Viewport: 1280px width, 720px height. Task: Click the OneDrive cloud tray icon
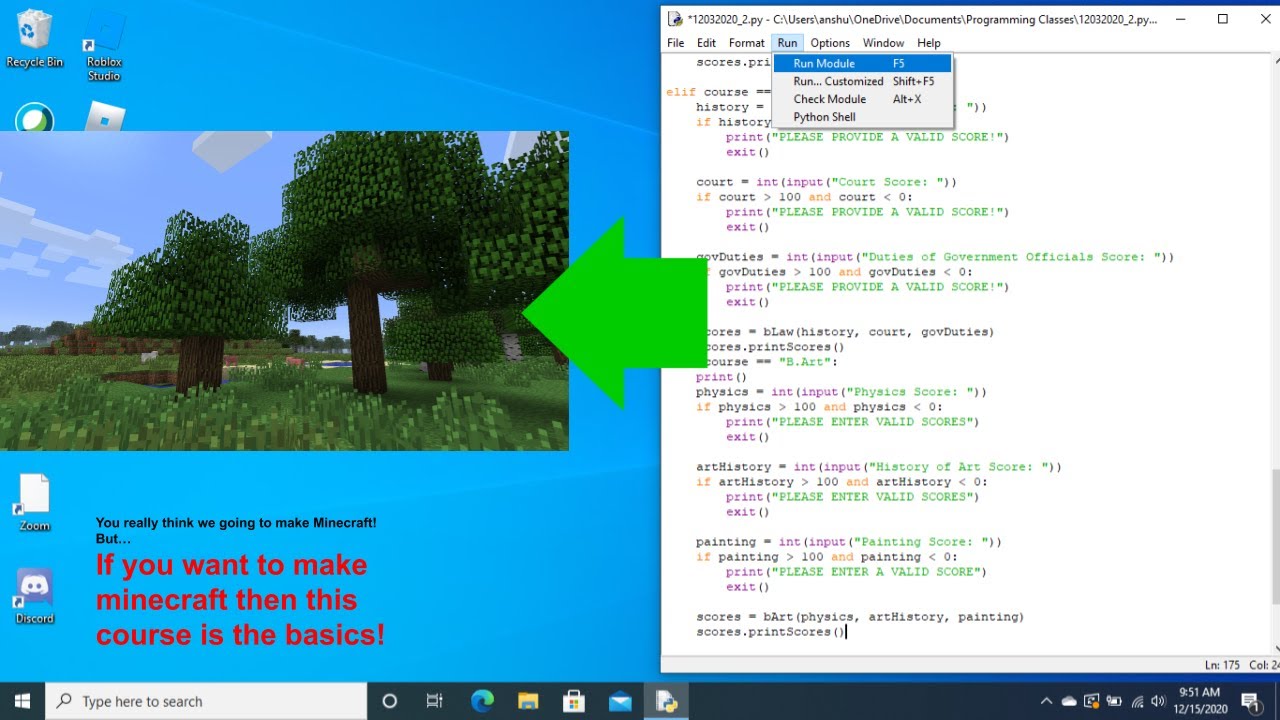1069,701
